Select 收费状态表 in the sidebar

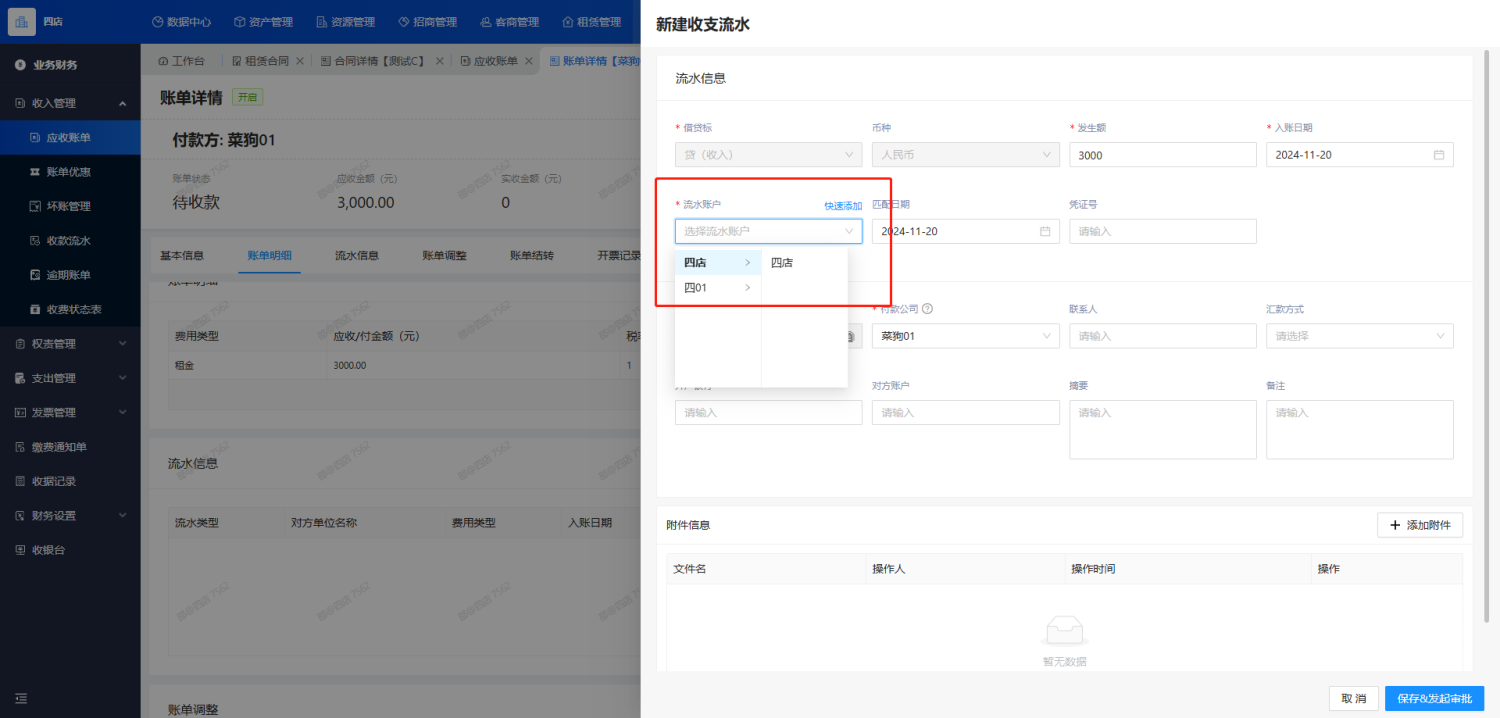(x=70, y=309)
